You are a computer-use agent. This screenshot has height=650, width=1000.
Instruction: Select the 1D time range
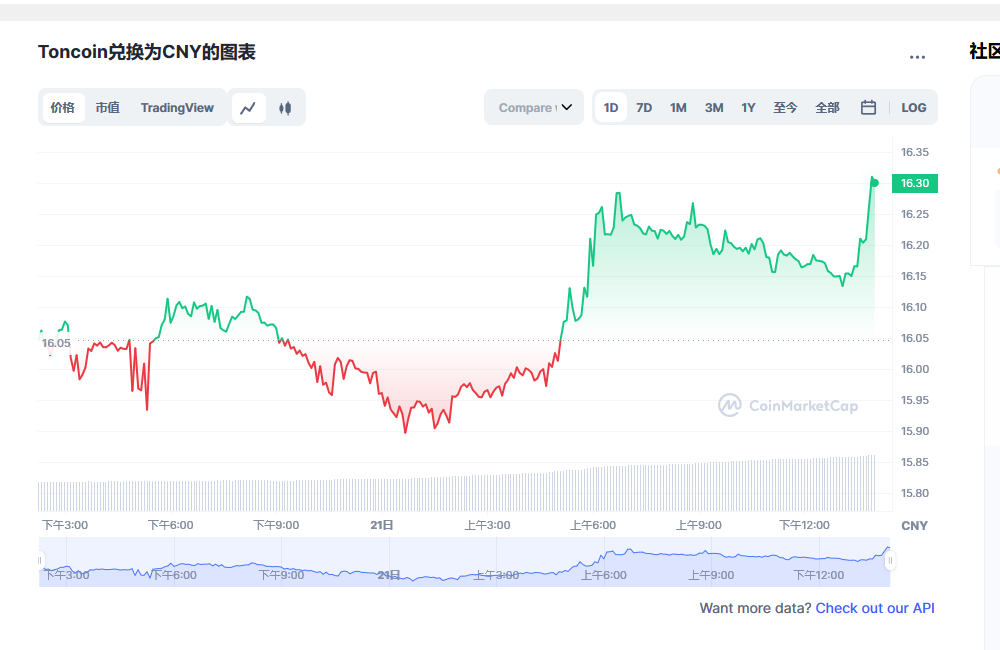pos(611,108)
